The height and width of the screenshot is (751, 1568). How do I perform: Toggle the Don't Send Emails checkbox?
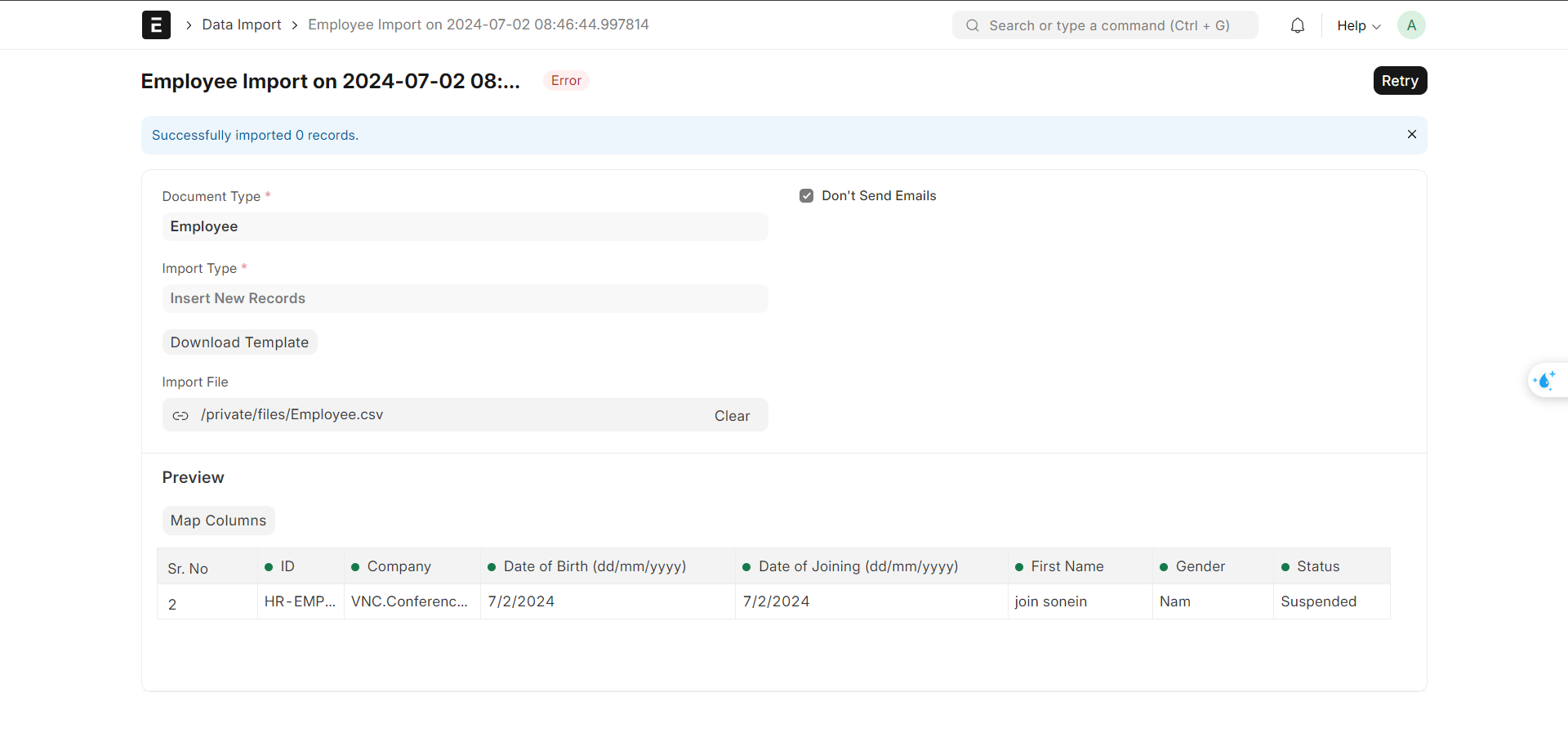(807, 196)
